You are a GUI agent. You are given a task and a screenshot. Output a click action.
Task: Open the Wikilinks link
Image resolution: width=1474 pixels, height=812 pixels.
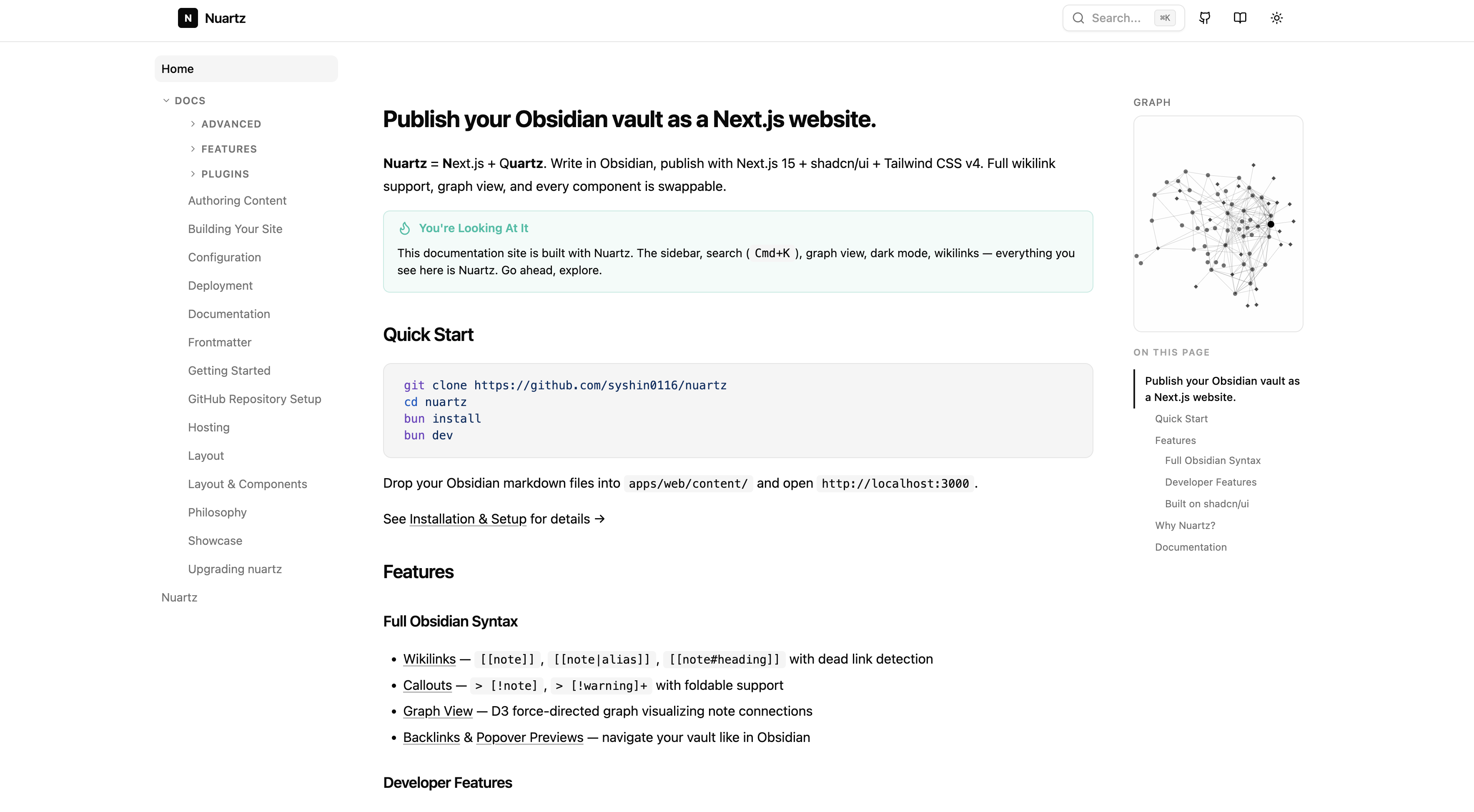click(x=429, y=659)
